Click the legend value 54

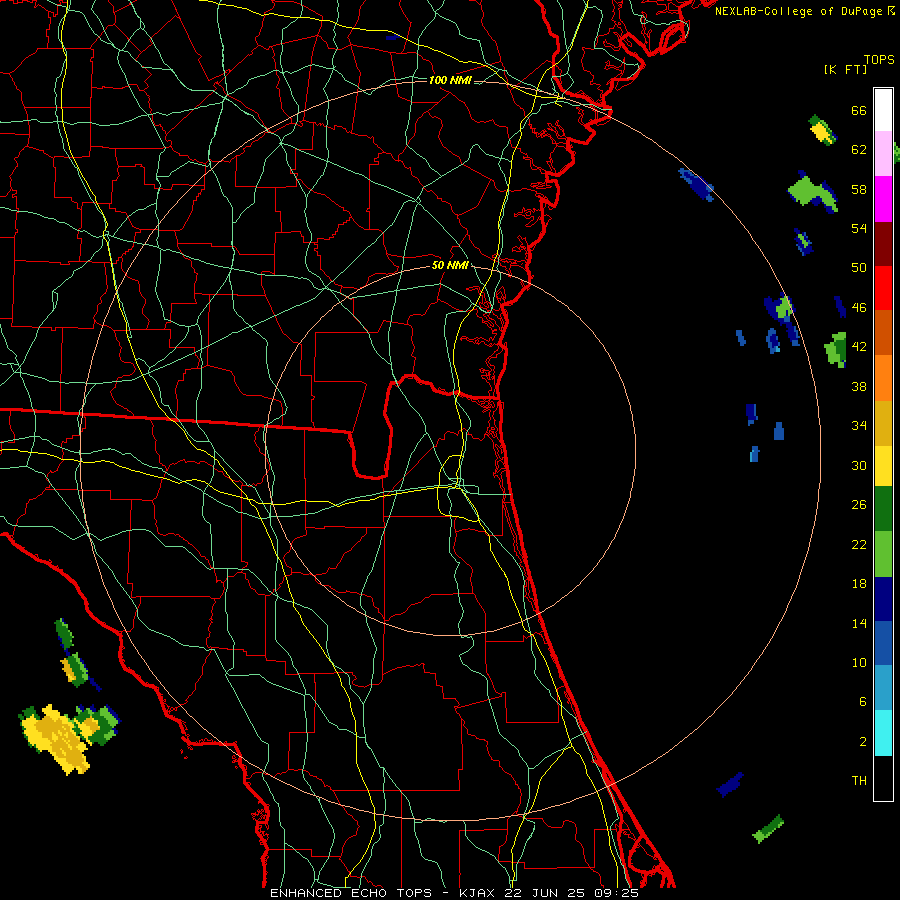tap(859, 228)
